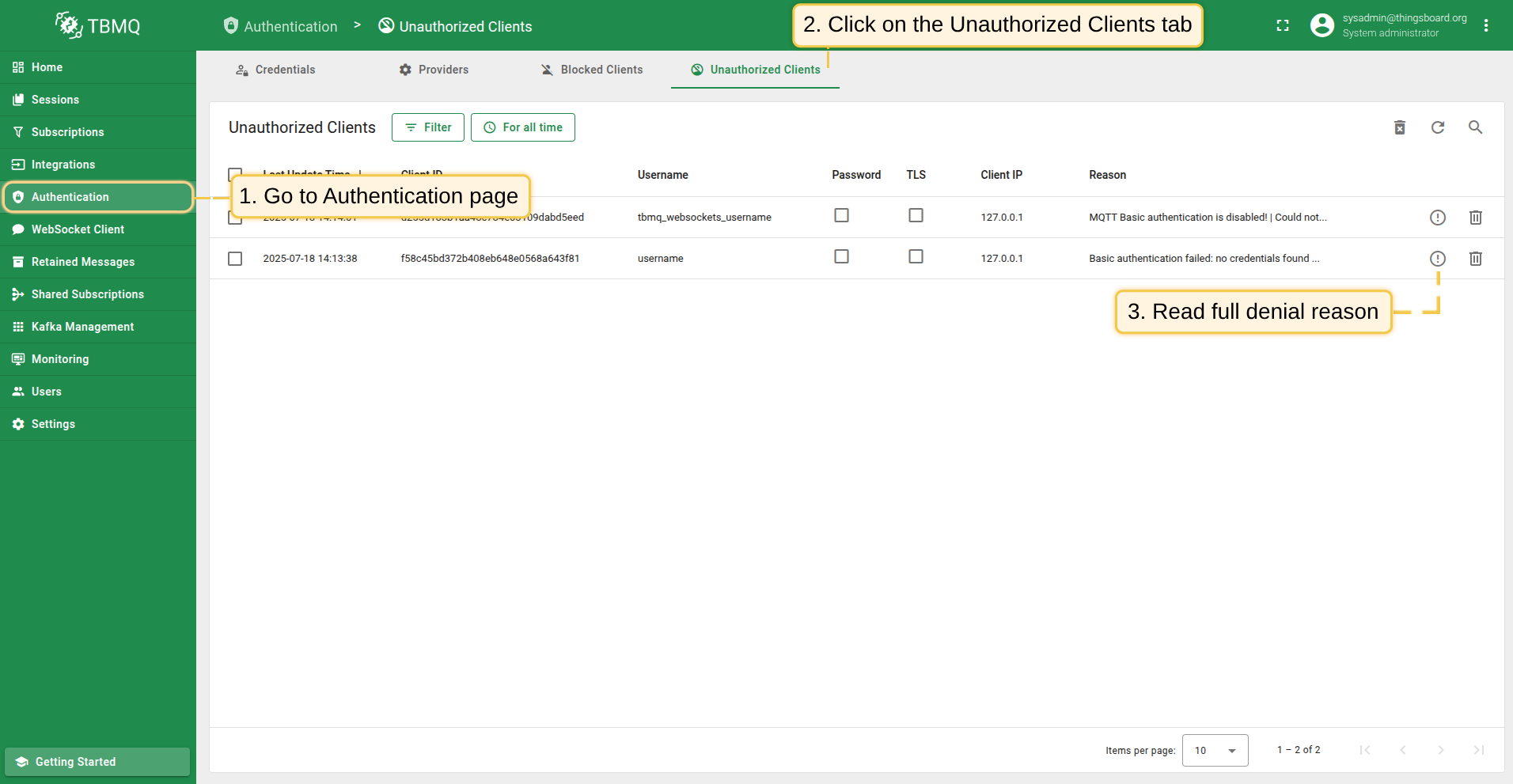
Task: Open the For all time range selector
Action: [522, 127]
